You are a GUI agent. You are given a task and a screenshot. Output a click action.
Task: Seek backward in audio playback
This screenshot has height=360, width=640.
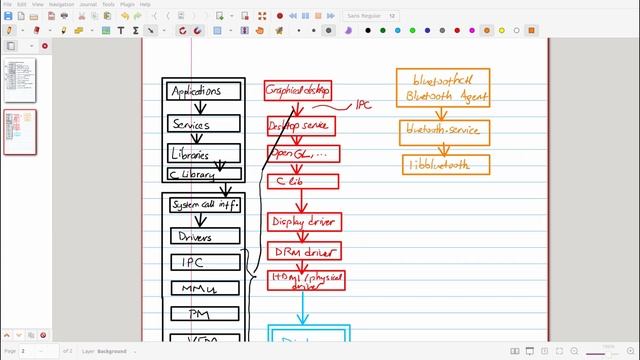pyautogui.click(x=293, y=16)
